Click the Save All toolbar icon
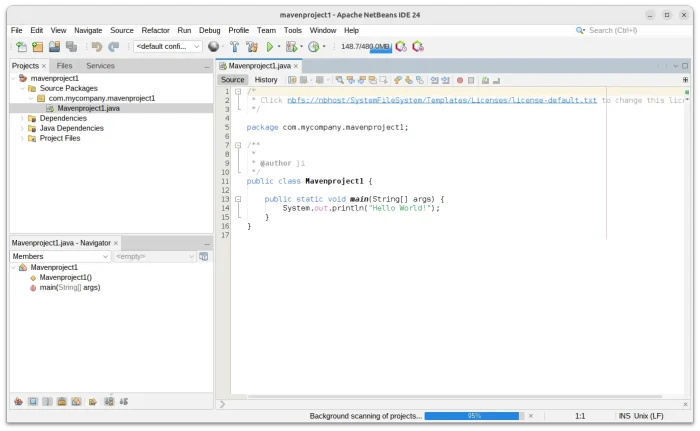 [71, 46]
